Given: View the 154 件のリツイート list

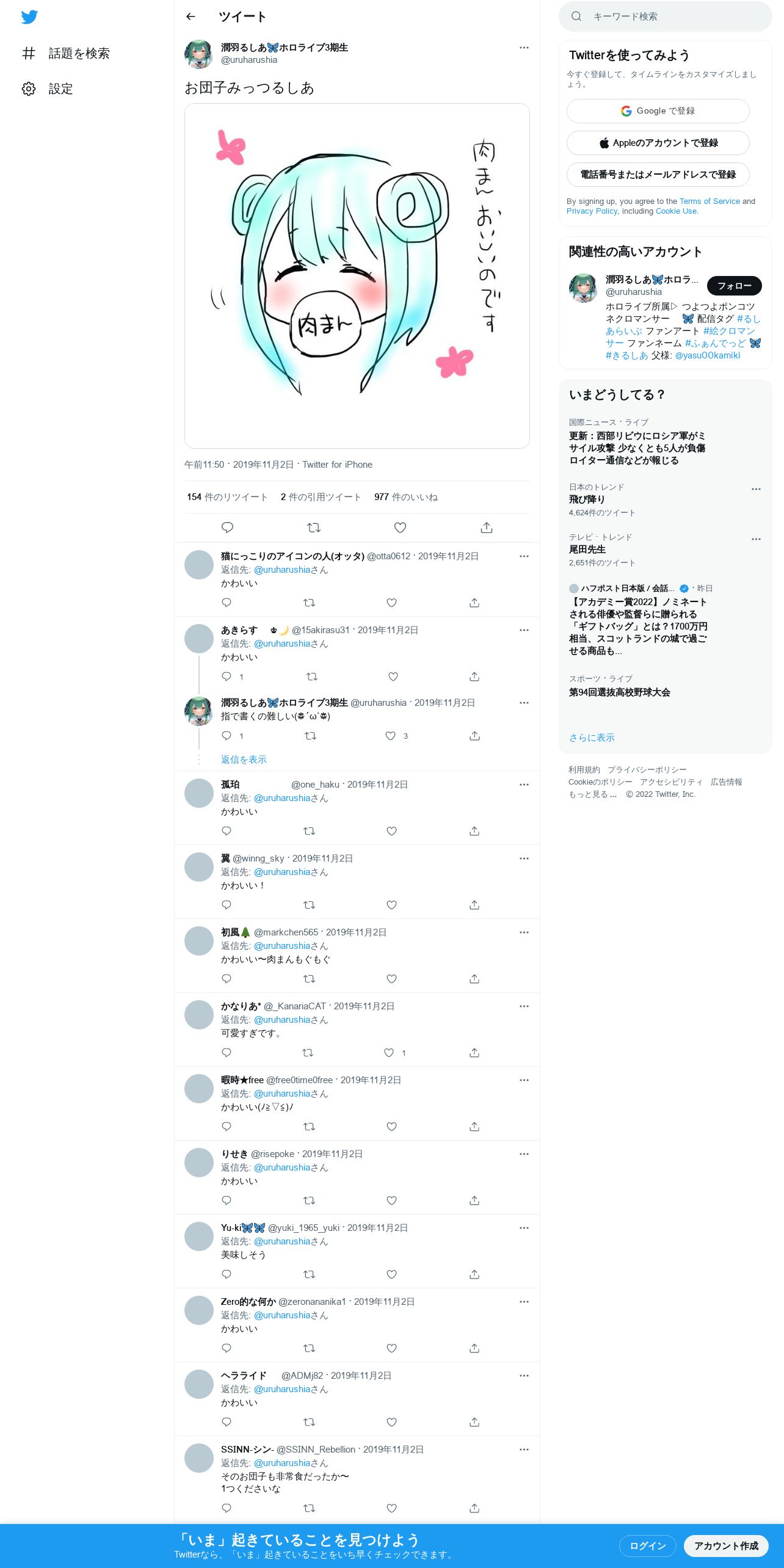Looking at the screenshot, I should 227,497.
